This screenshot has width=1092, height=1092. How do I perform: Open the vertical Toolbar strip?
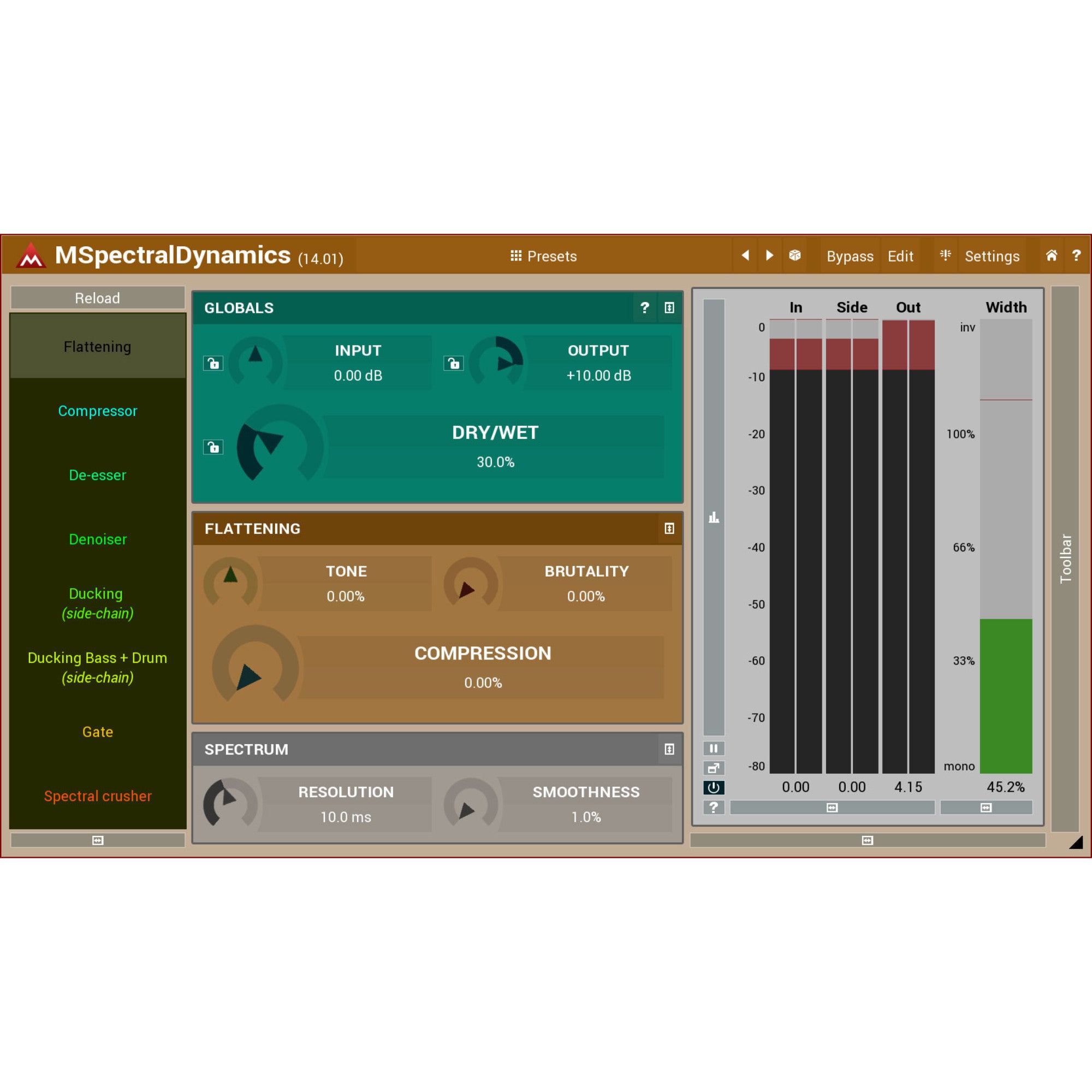(x=1065, y=559)
